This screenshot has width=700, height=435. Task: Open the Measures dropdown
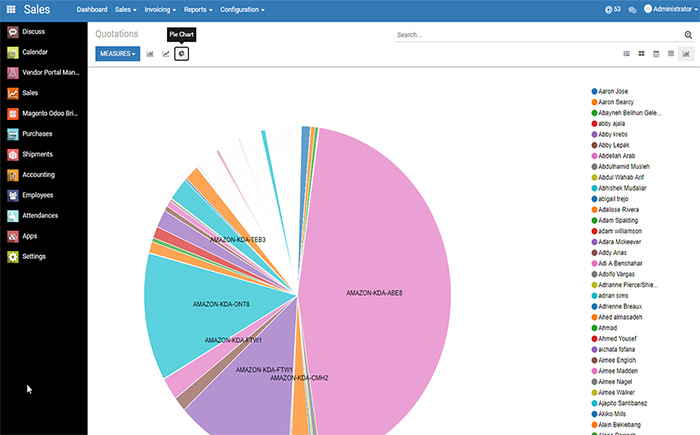[x=117, y=54]
